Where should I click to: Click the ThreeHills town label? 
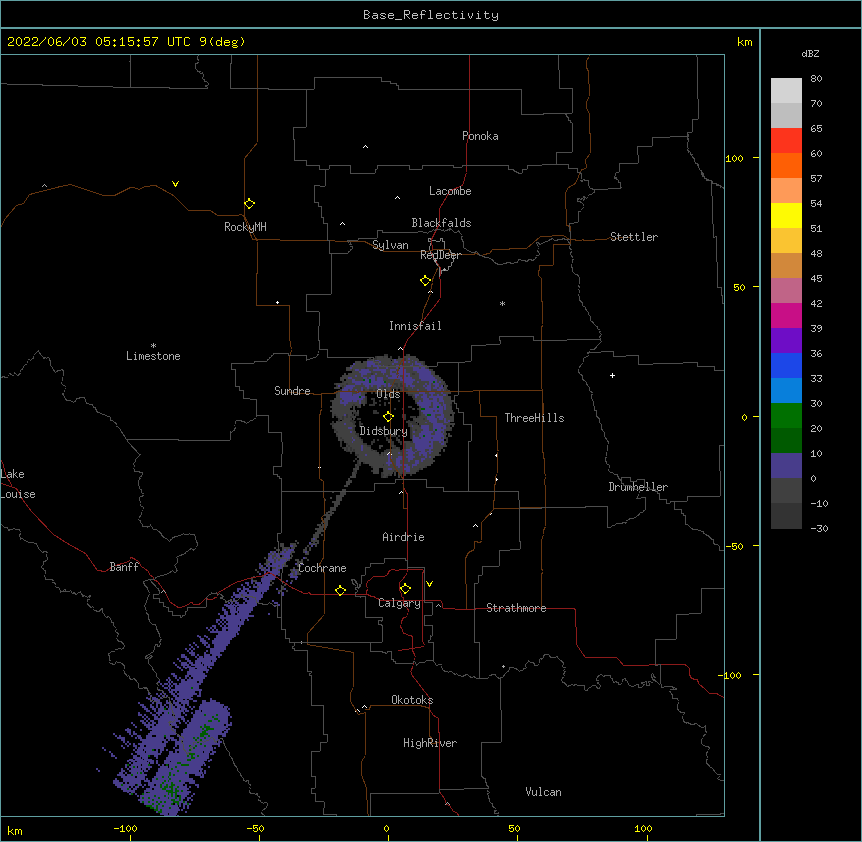(534, 418)
